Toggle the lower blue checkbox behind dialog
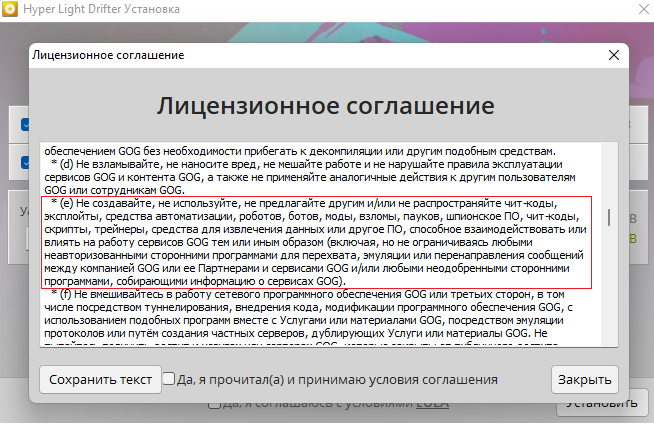654x424 pixels. 24,160
